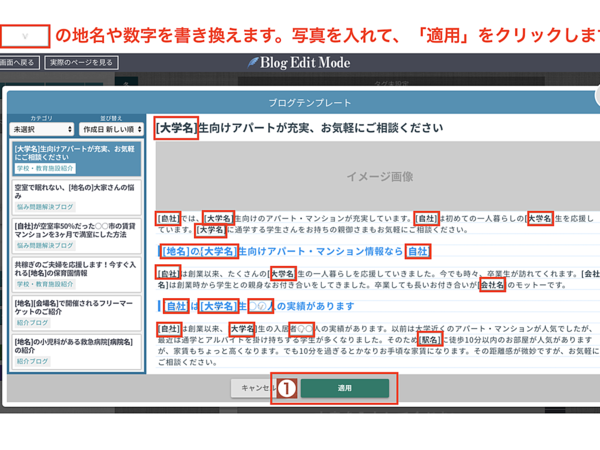Click the 実際のページを見る button
Screen dimensions: 600x450
pyautogui.click(x=80, y=62)
